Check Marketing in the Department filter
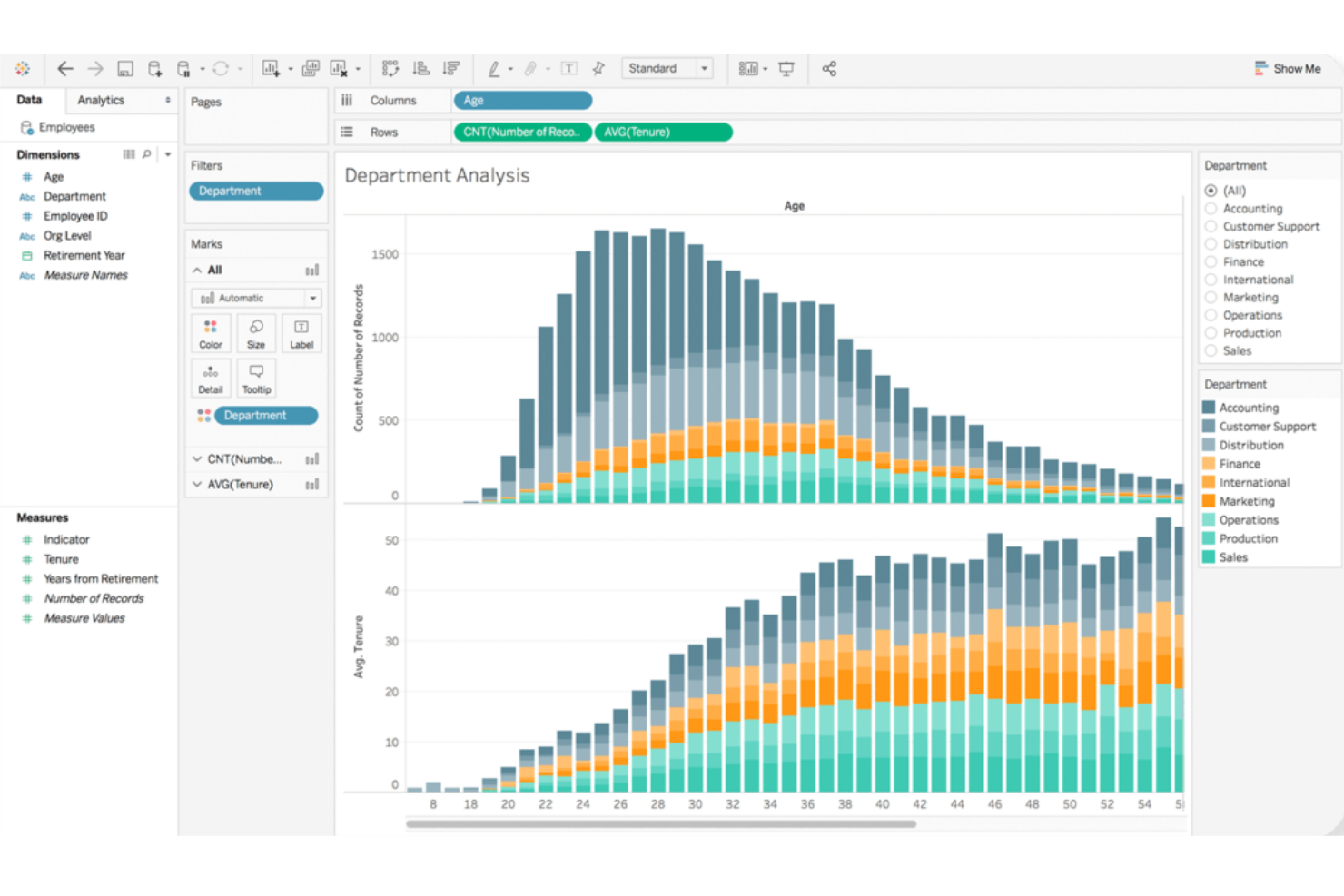This screenshot has height=896, width=1344. click(x=1211, y=297)
